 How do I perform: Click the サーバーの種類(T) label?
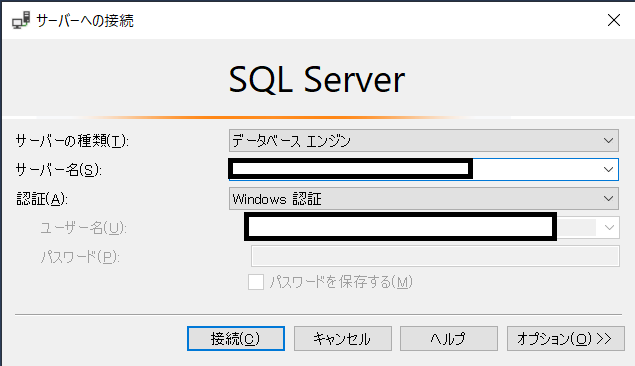tap(72, 141)
